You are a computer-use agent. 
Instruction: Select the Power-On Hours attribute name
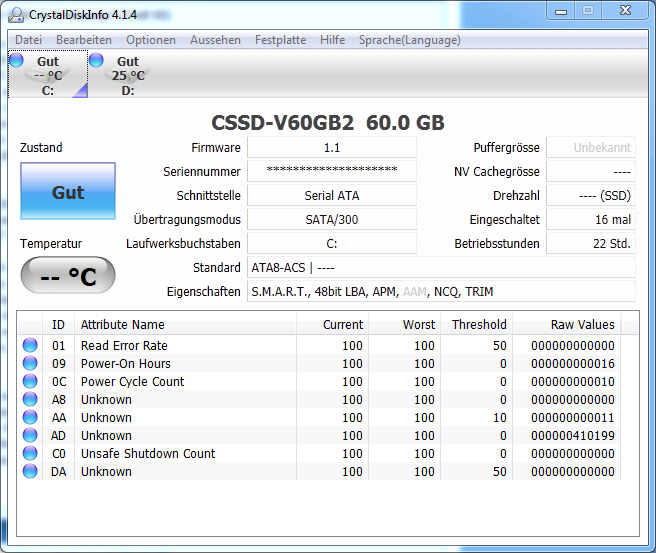coord(126,364)
